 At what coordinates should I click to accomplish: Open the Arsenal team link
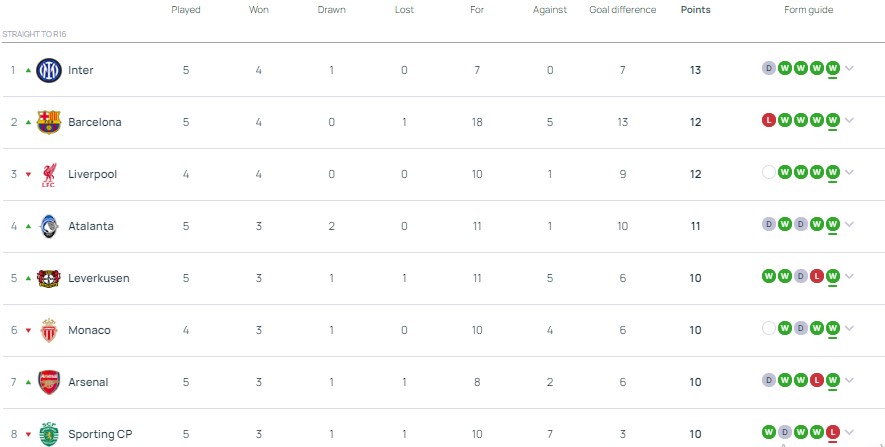[x=88, y=382]
